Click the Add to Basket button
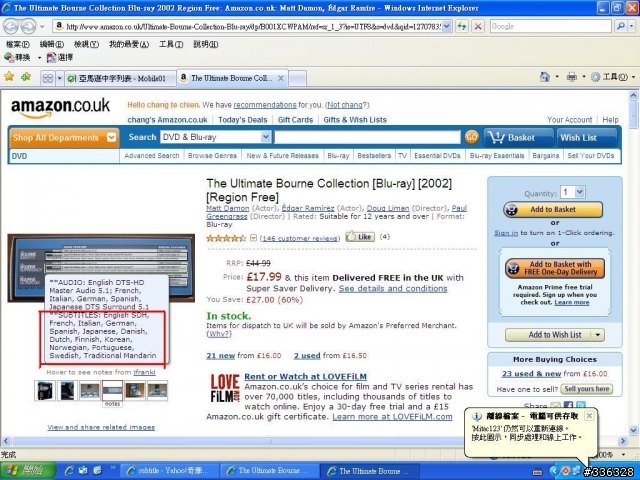 click(x=553, y=209)
